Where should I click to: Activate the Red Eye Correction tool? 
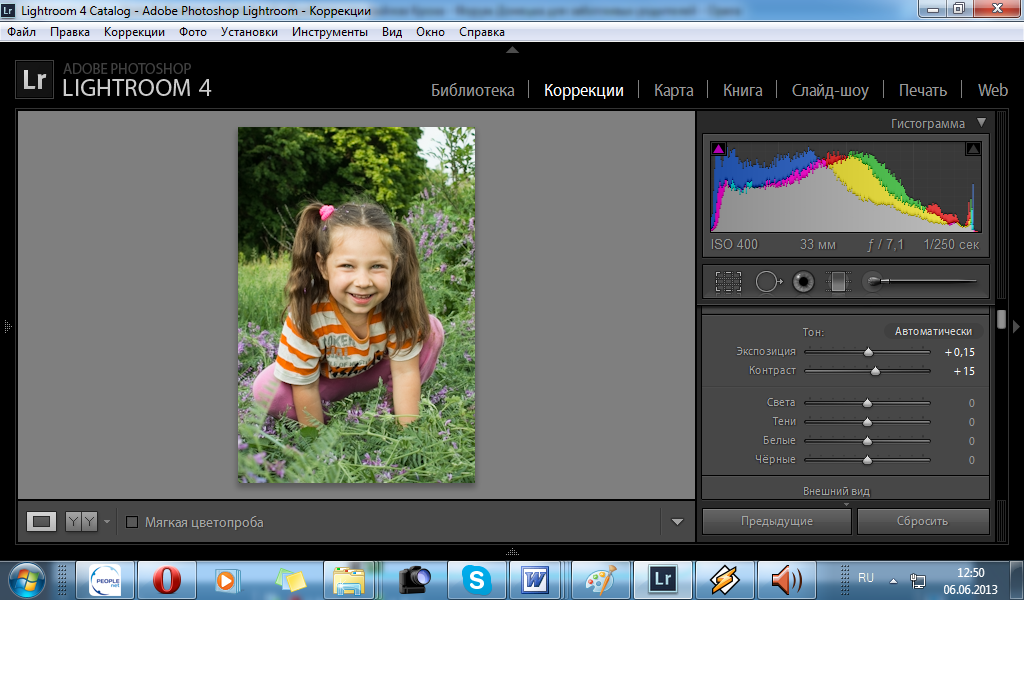[803, 282]
